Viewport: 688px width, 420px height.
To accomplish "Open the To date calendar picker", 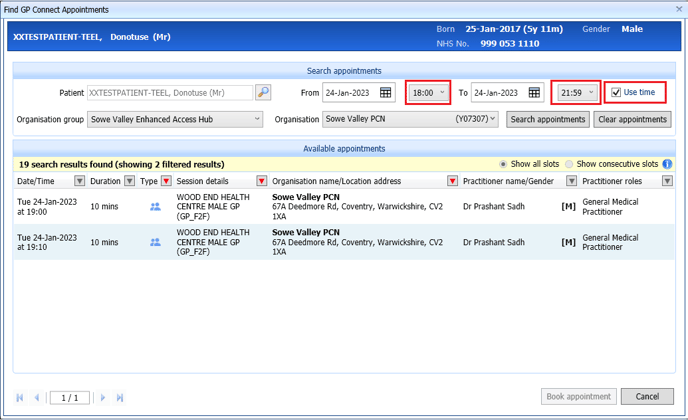I will click(535, 93).
